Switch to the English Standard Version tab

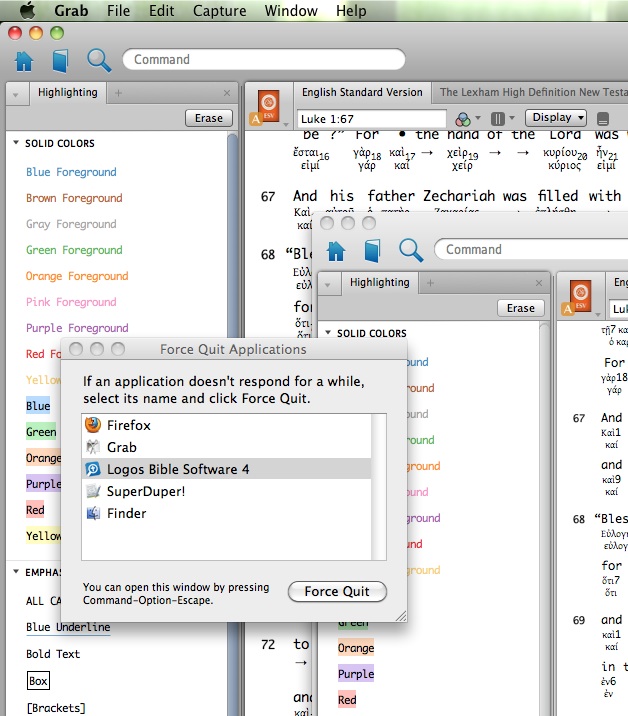[x=362, y=92]
